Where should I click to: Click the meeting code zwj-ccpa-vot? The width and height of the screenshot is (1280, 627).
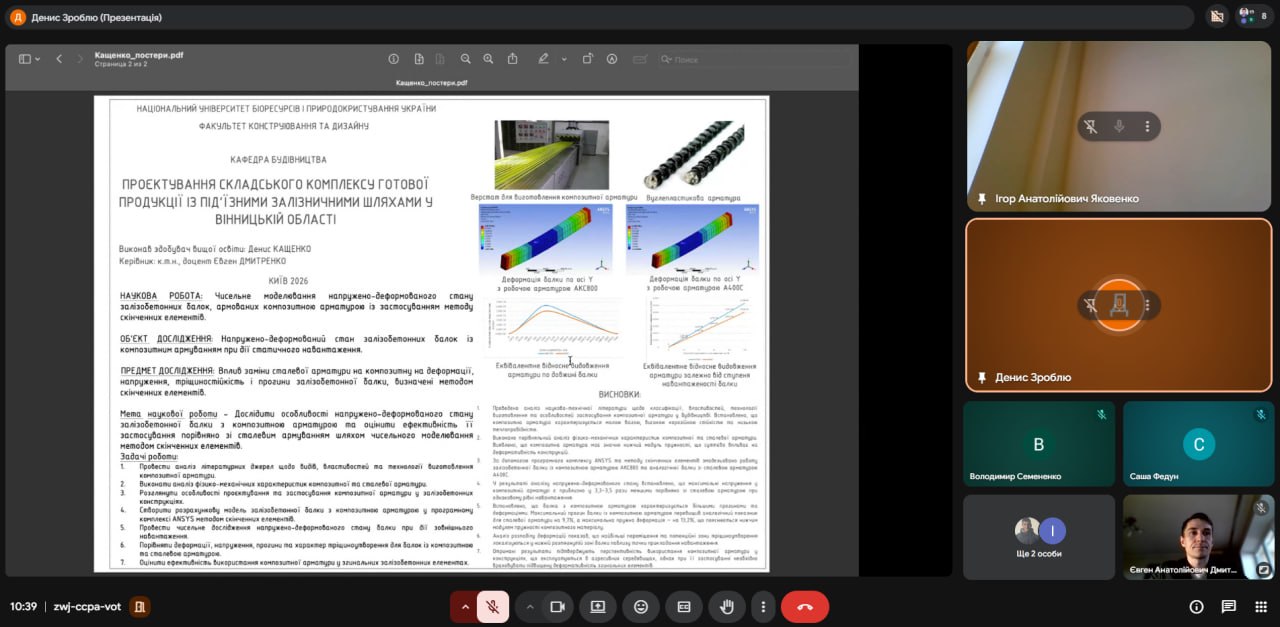(x=88, y=606)
